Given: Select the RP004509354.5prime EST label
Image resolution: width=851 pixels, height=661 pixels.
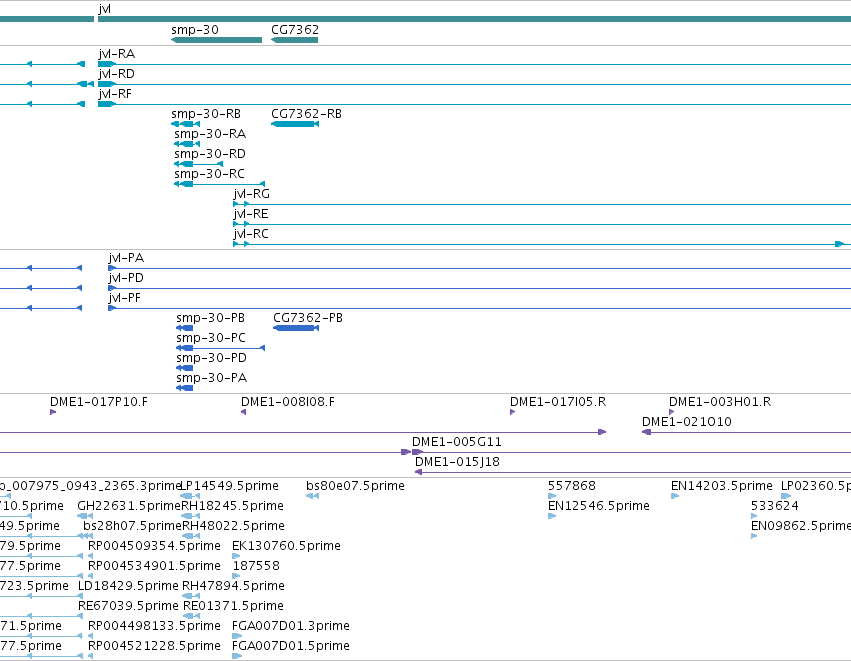Looking at the screenshot, I should click(154, 546).
